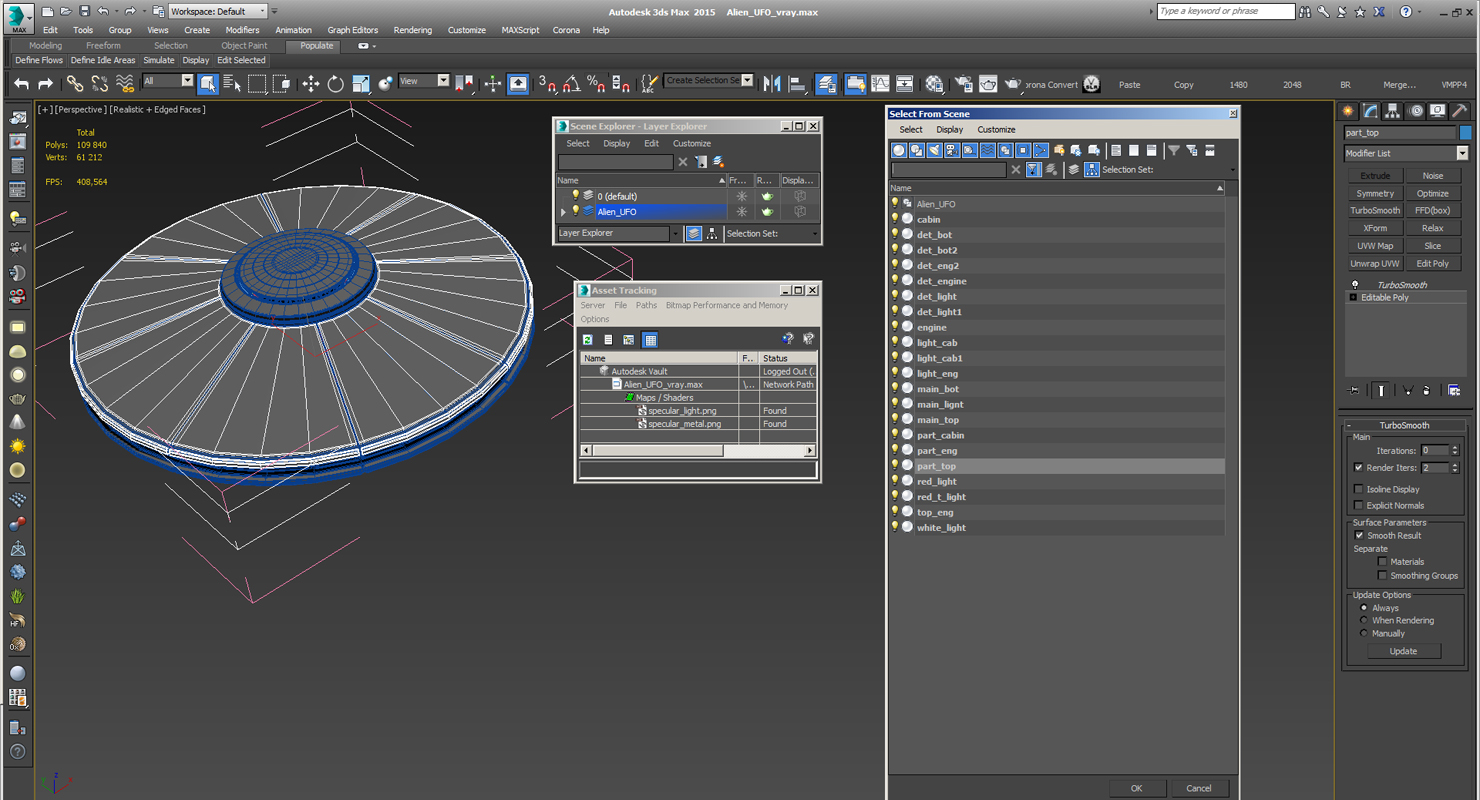1480x800 pixels.
Task: Toggle the 3D Snaps magnet
Action: click(547, 84)
